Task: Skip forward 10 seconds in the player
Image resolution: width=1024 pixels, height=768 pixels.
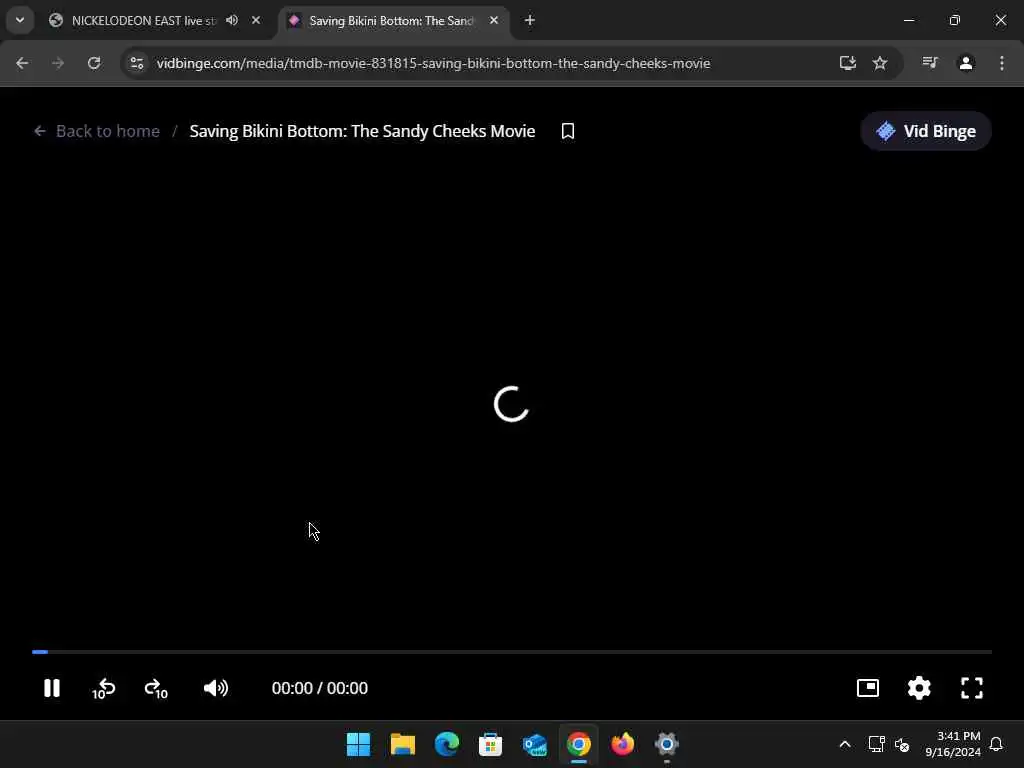Action: coord(156,688)
